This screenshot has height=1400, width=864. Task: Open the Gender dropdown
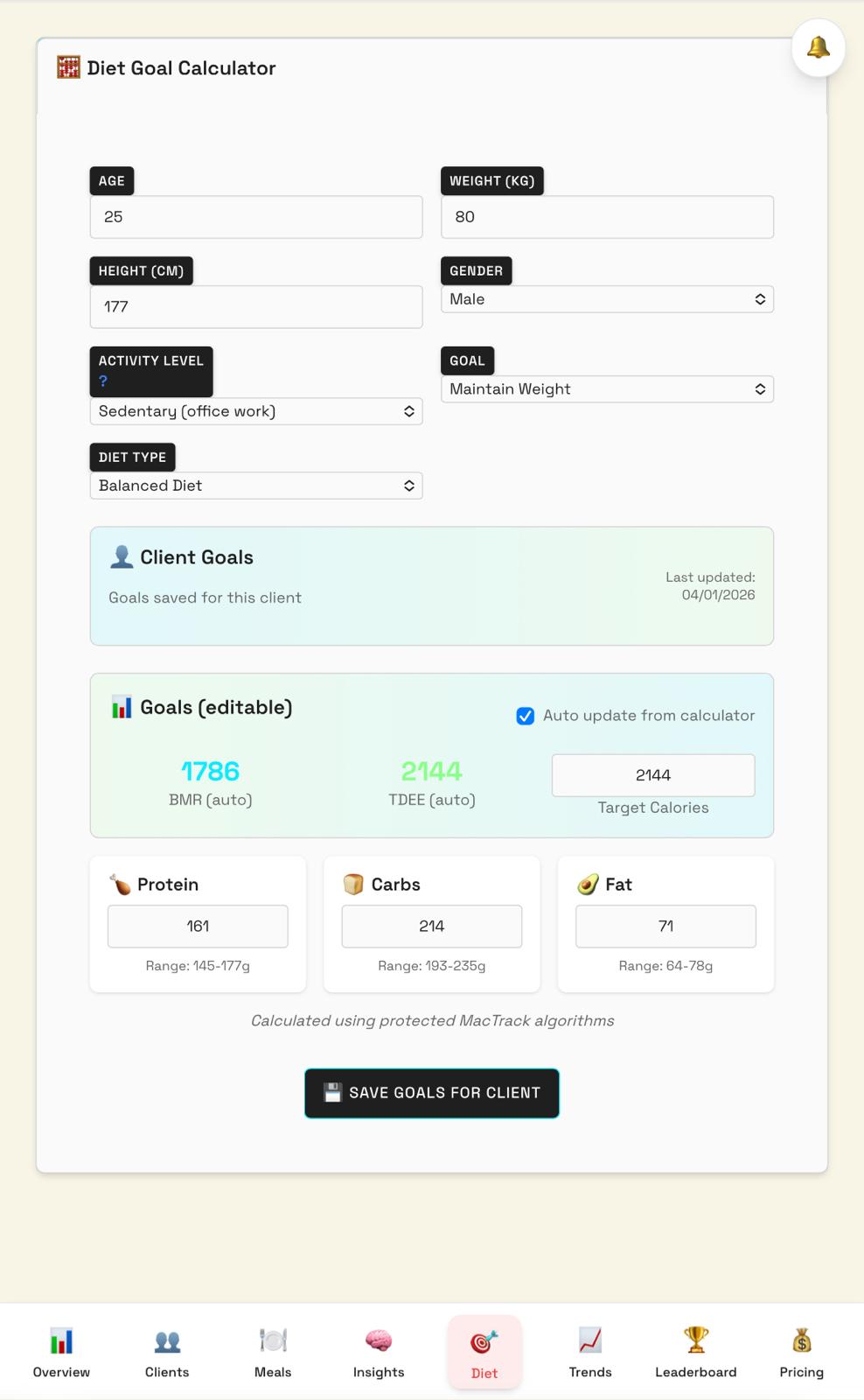point(607,298)
